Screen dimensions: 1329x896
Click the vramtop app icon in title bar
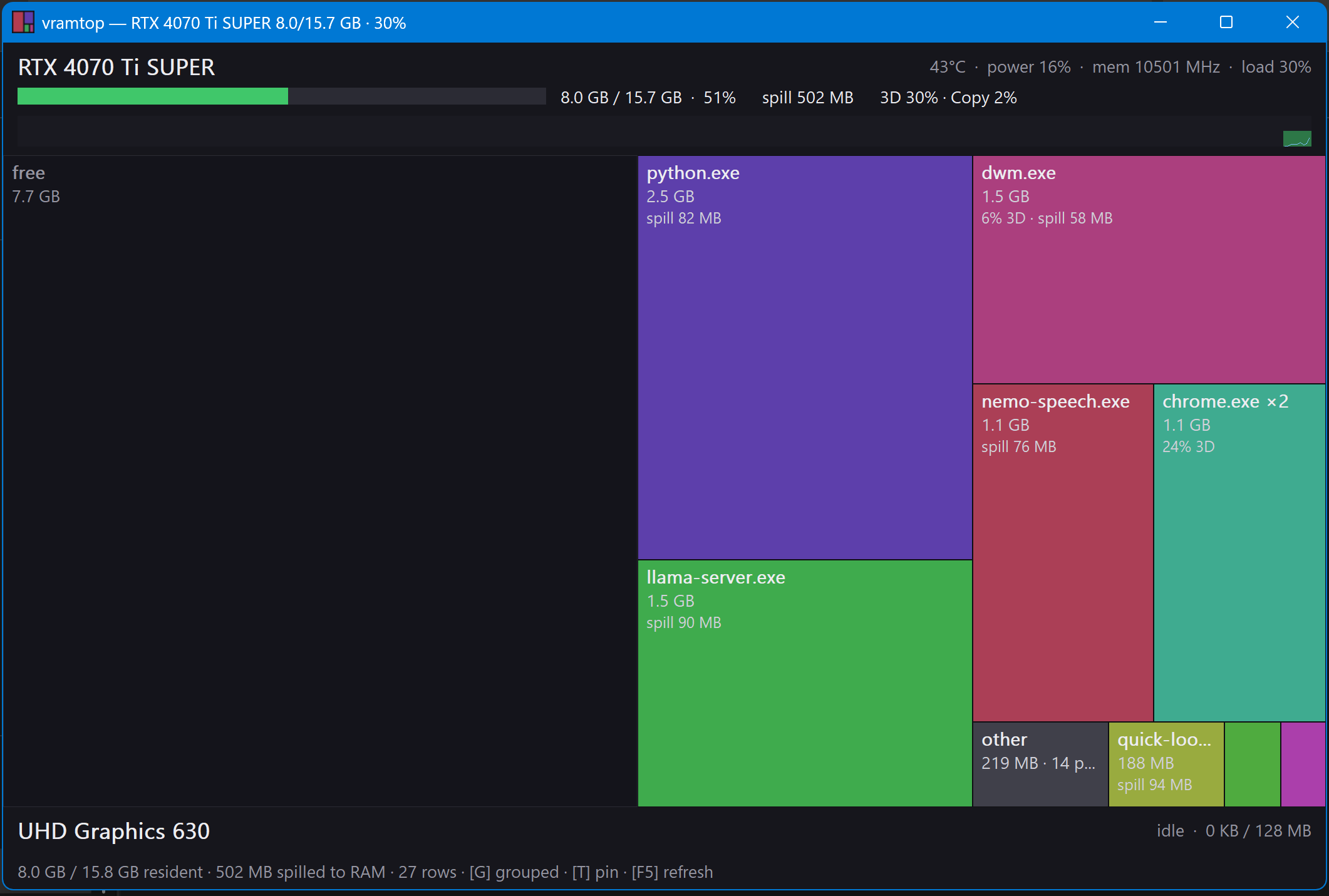click(23, 23)
